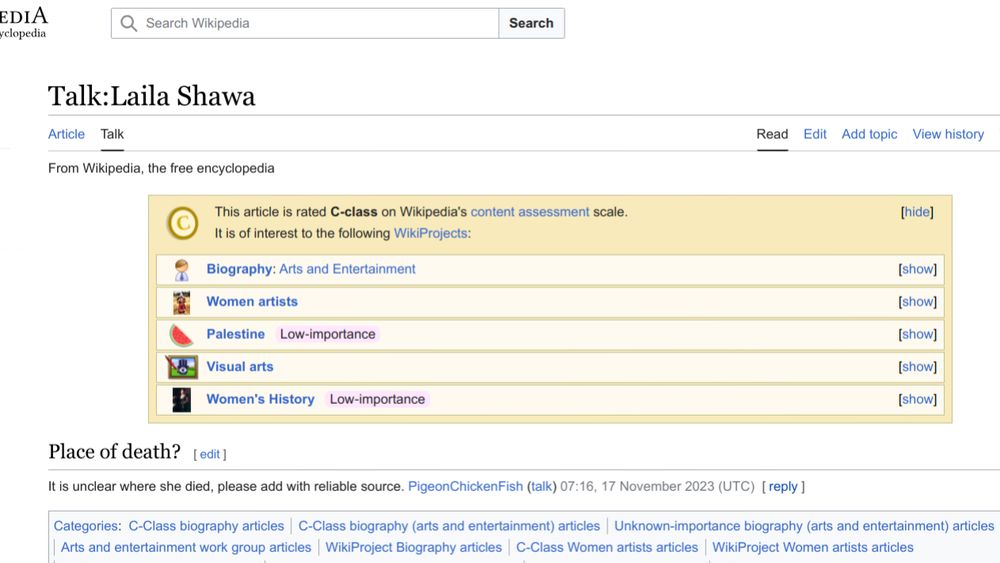Click the Palestine watermelon icon
The height and width of the screenshot is (563, 1000).
pyautogui.click(x=182, y=335)
